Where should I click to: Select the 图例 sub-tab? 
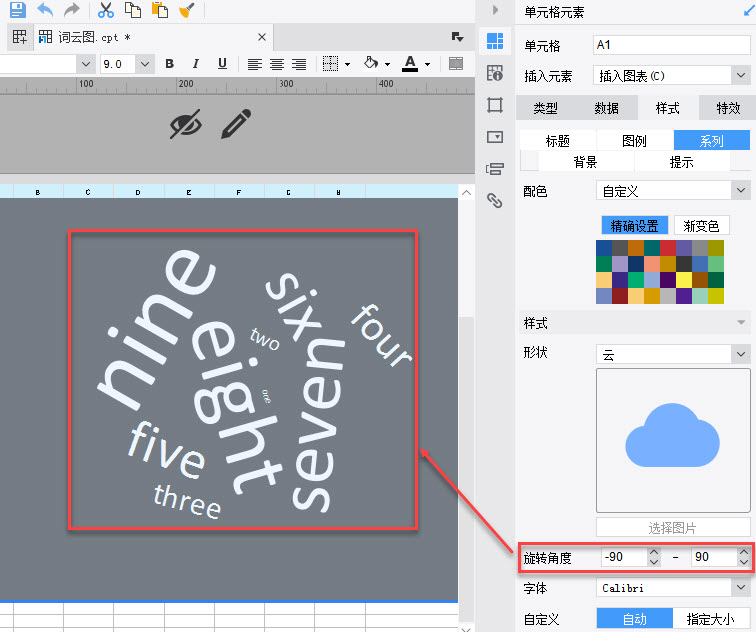634,141
